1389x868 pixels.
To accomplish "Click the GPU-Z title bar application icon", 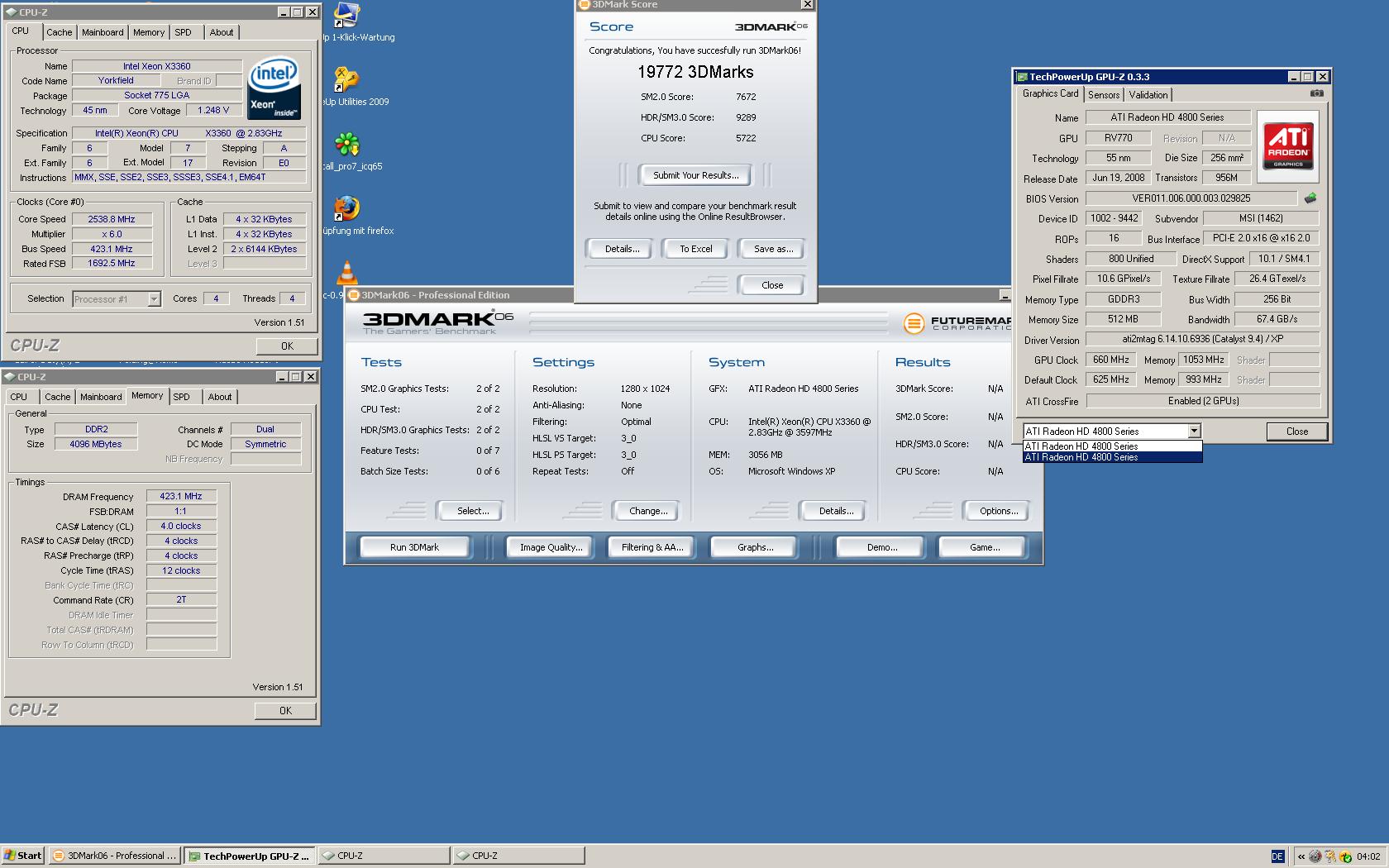I will (x=1022, y=77).
